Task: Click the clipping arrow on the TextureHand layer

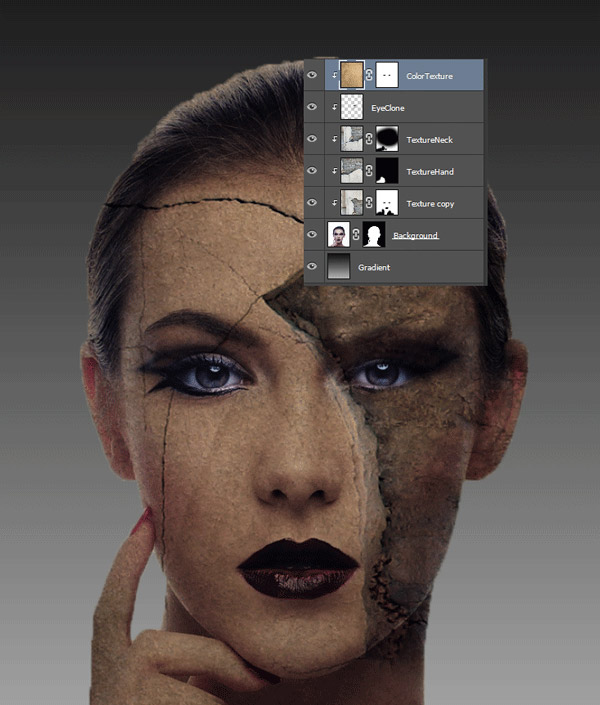Action: 333,171
